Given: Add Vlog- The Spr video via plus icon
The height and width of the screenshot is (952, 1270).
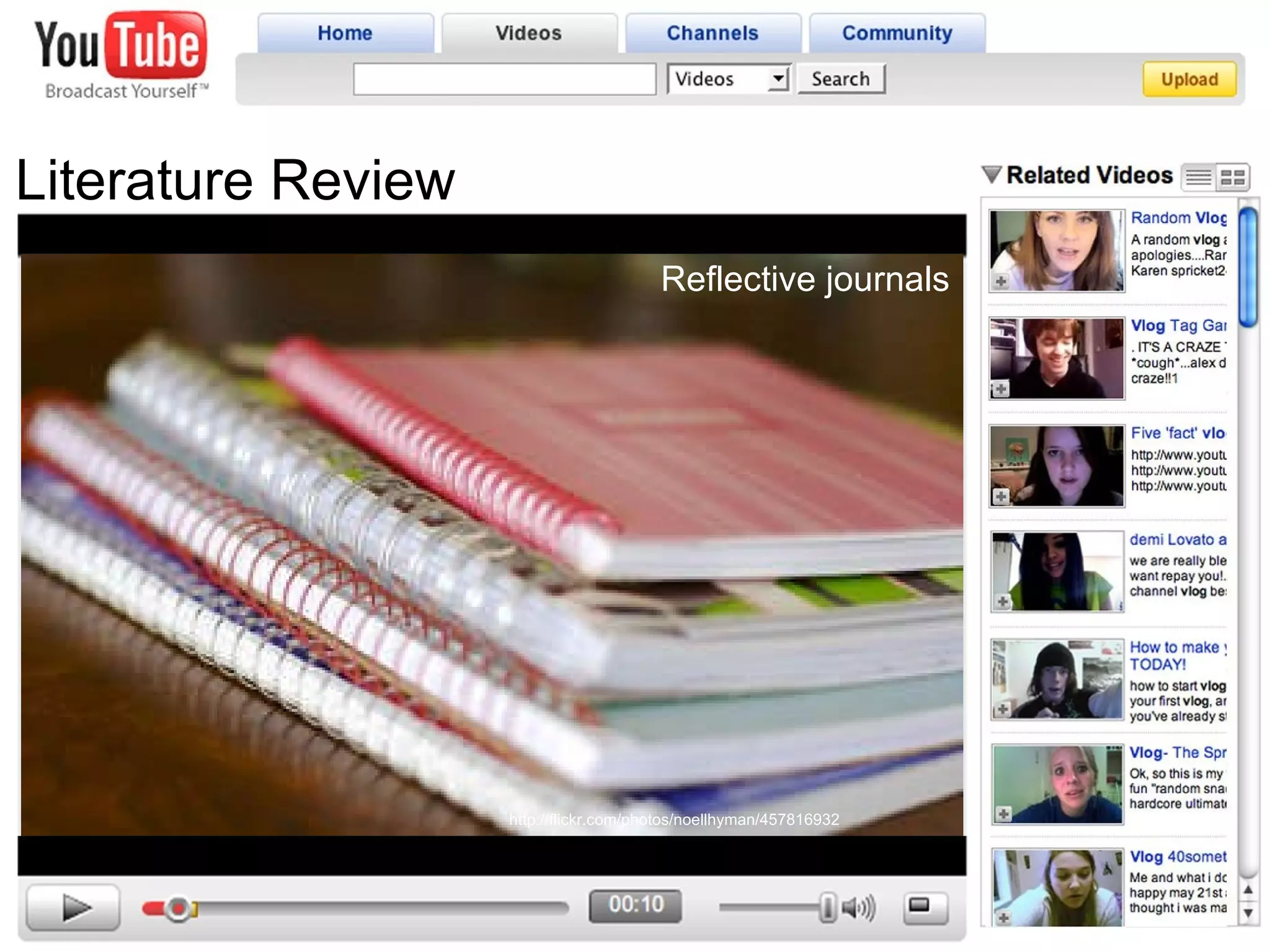Looking at the screenshot, I should click(1003, 814).
